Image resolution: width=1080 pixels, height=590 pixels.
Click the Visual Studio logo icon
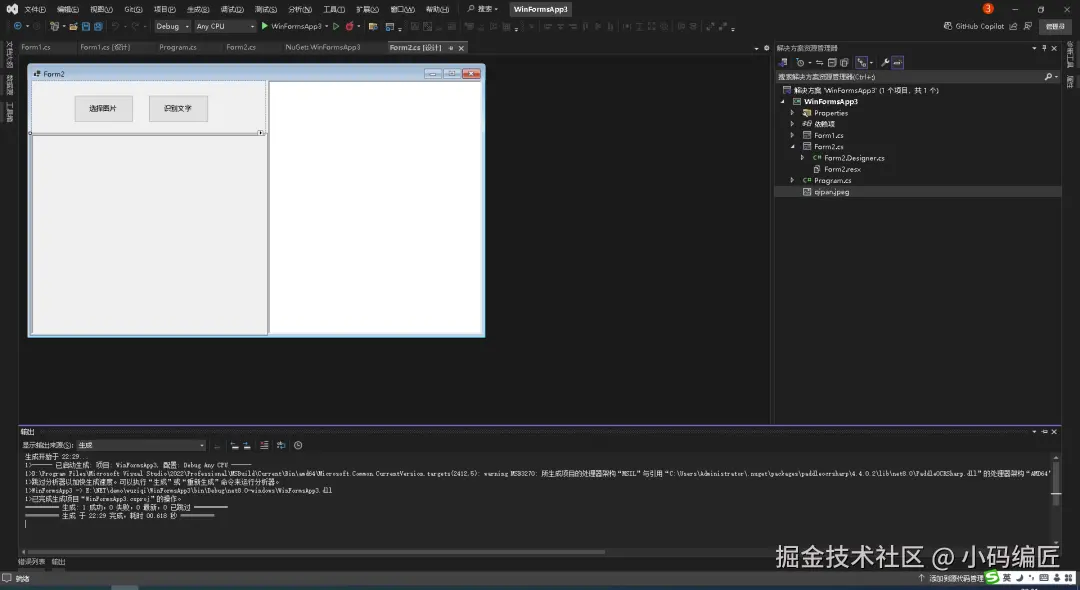tap(12, 9)
